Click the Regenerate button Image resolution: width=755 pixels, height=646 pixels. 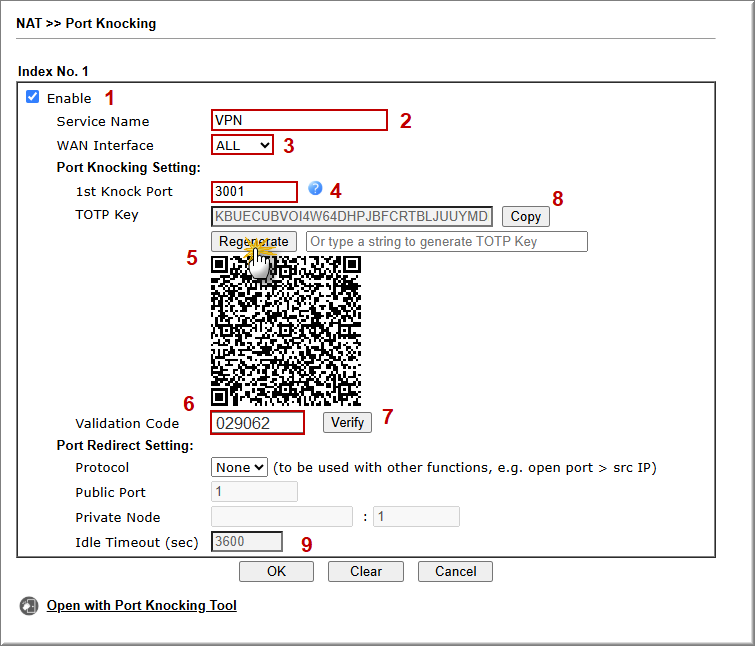coord(254,241)
